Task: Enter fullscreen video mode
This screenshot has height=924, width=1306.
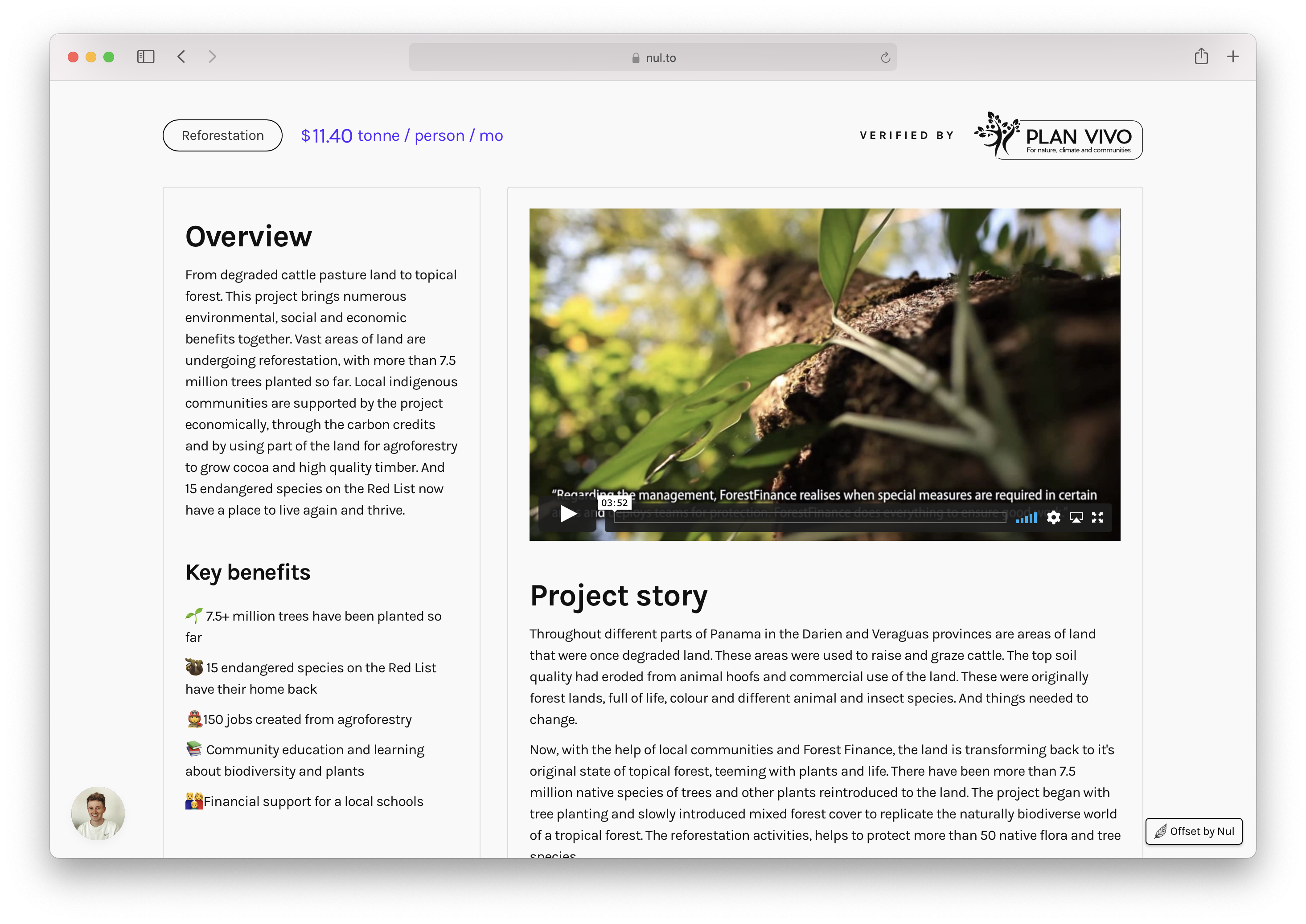Action: coord(1097,517)
